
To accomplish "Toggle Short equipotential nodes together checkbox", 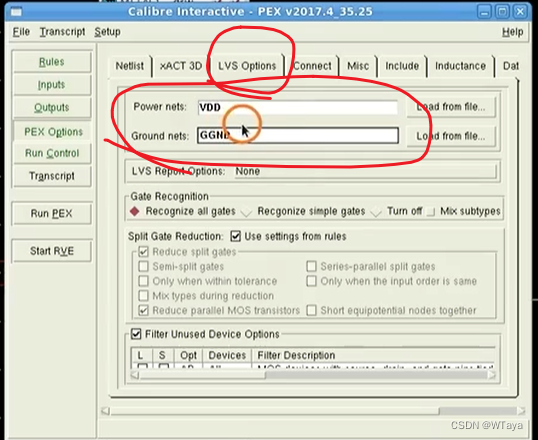I will (311, 310).
